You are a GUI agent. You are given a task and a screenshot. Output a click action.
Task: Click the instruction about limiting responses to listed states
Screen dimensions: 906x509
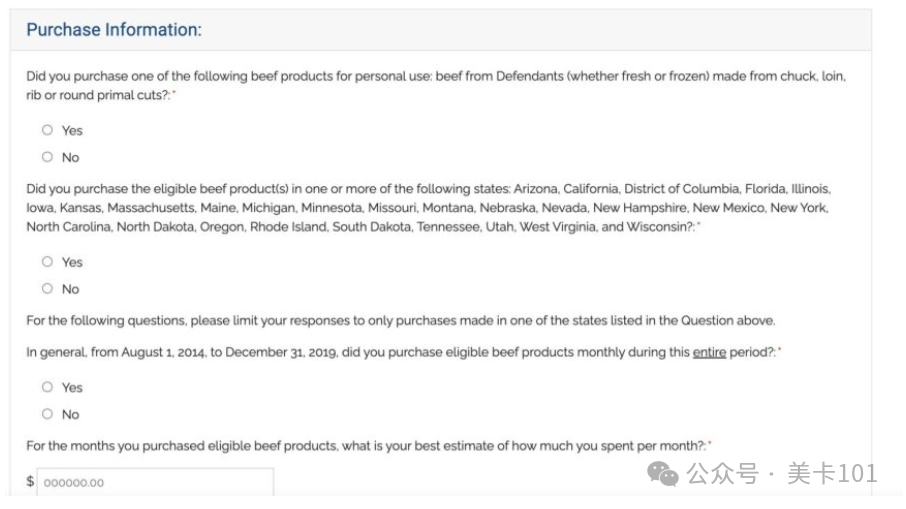(400, 321)
